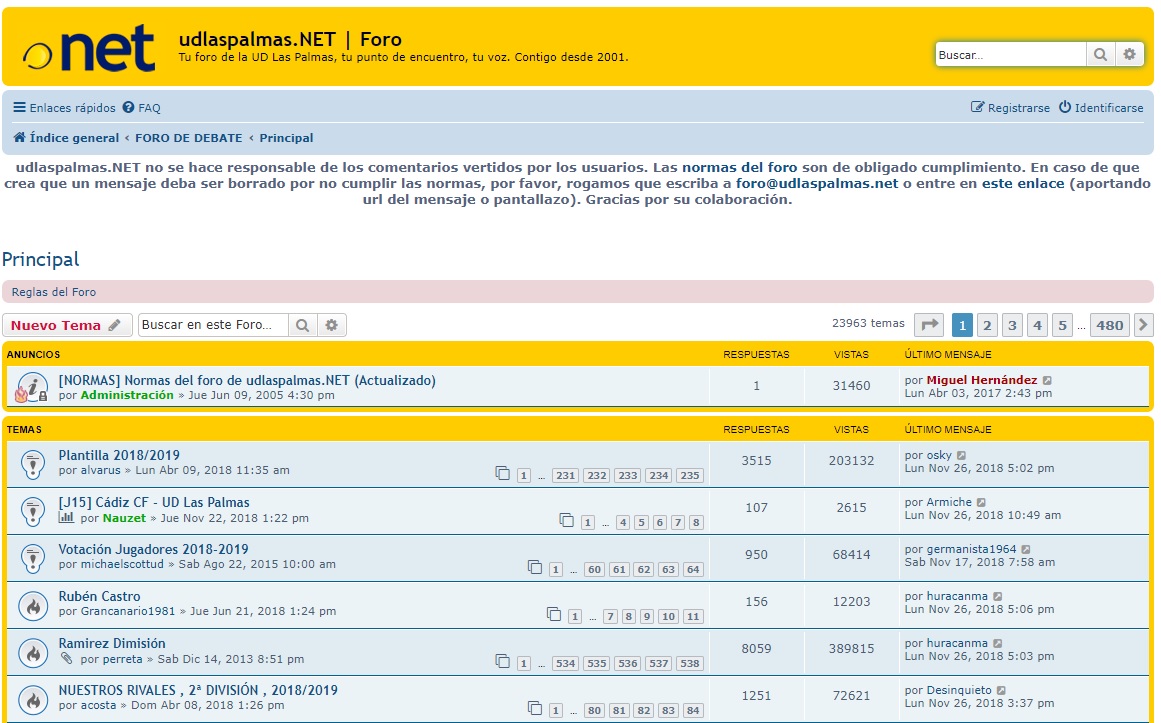The image size is (1161, 723).
Task: Go to page 537 of Ramirez Dimisión
Action: (x=659, y=663)
